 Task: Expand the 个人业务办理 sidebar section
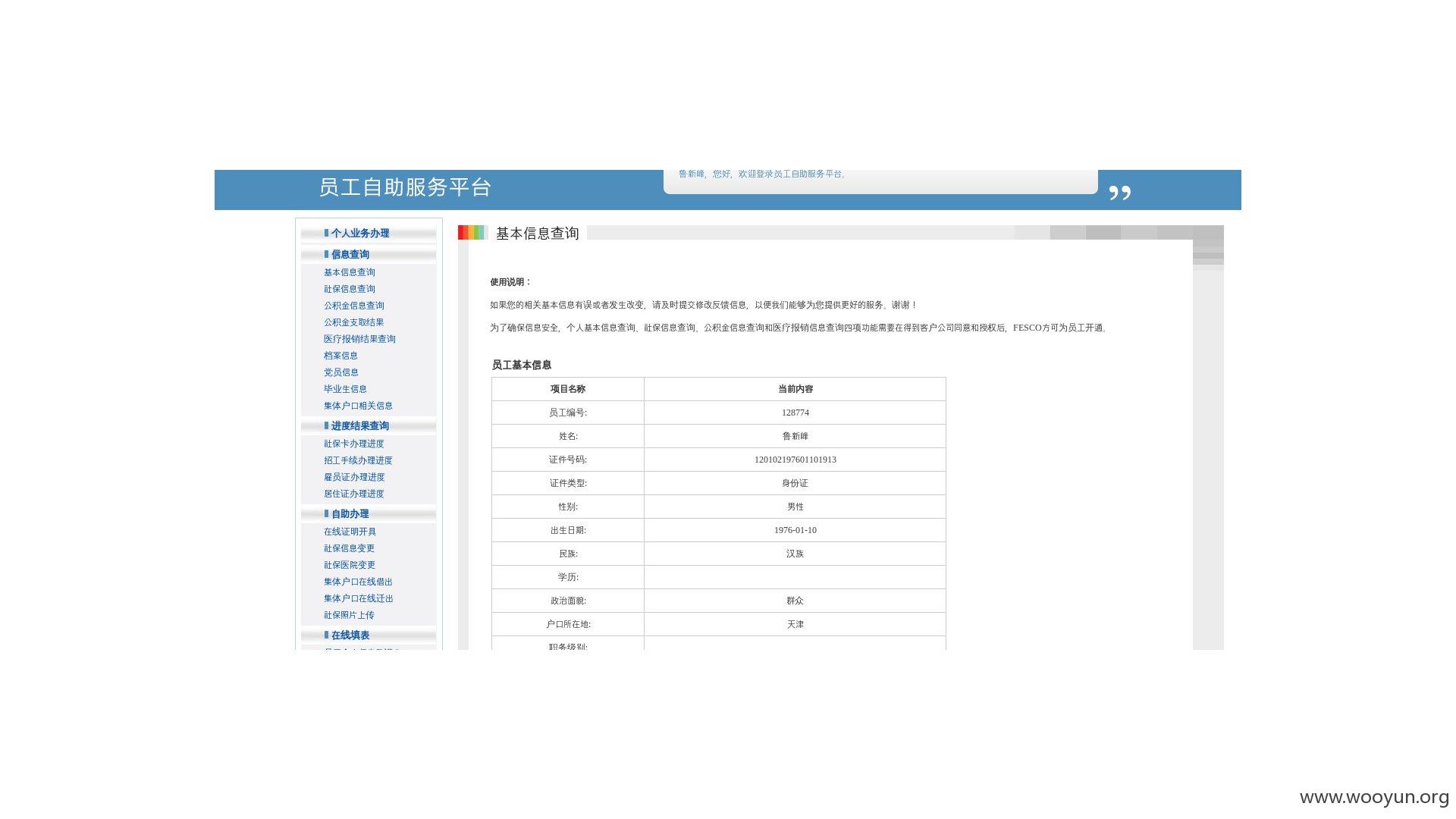[360, 234]
